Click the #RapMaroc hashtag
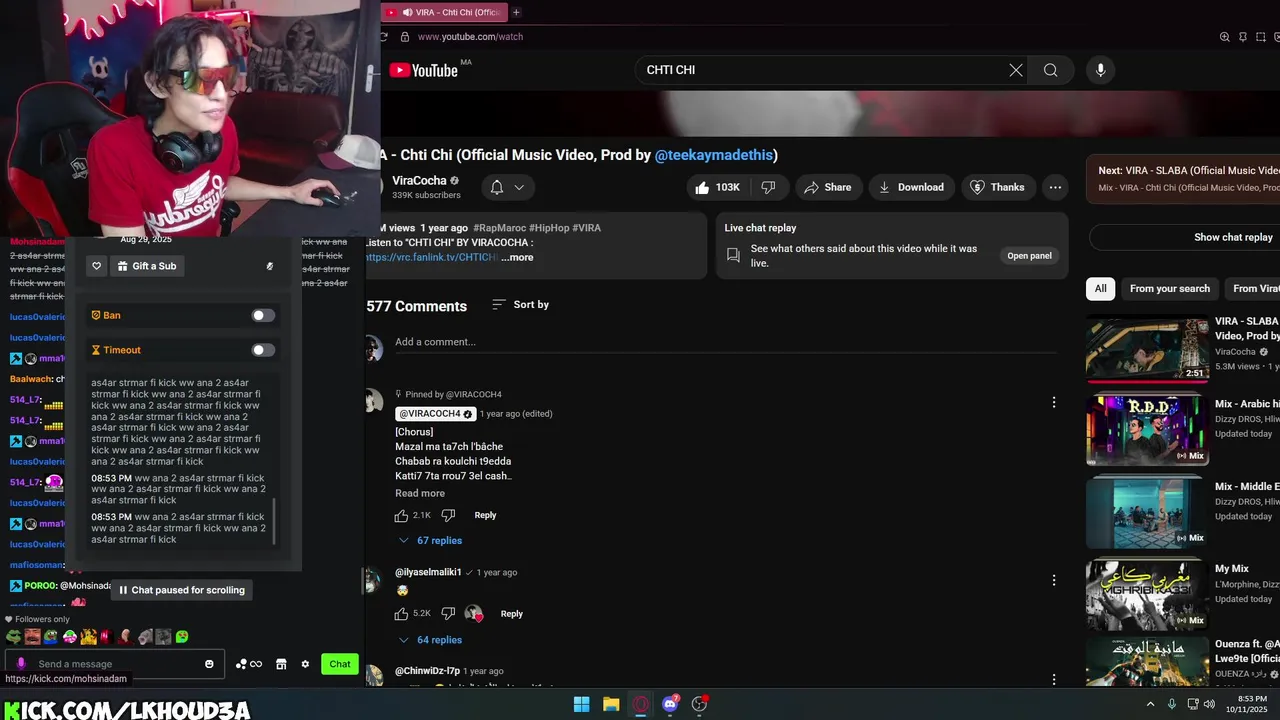The image size is (1280, 720). [x=498, y=228]
